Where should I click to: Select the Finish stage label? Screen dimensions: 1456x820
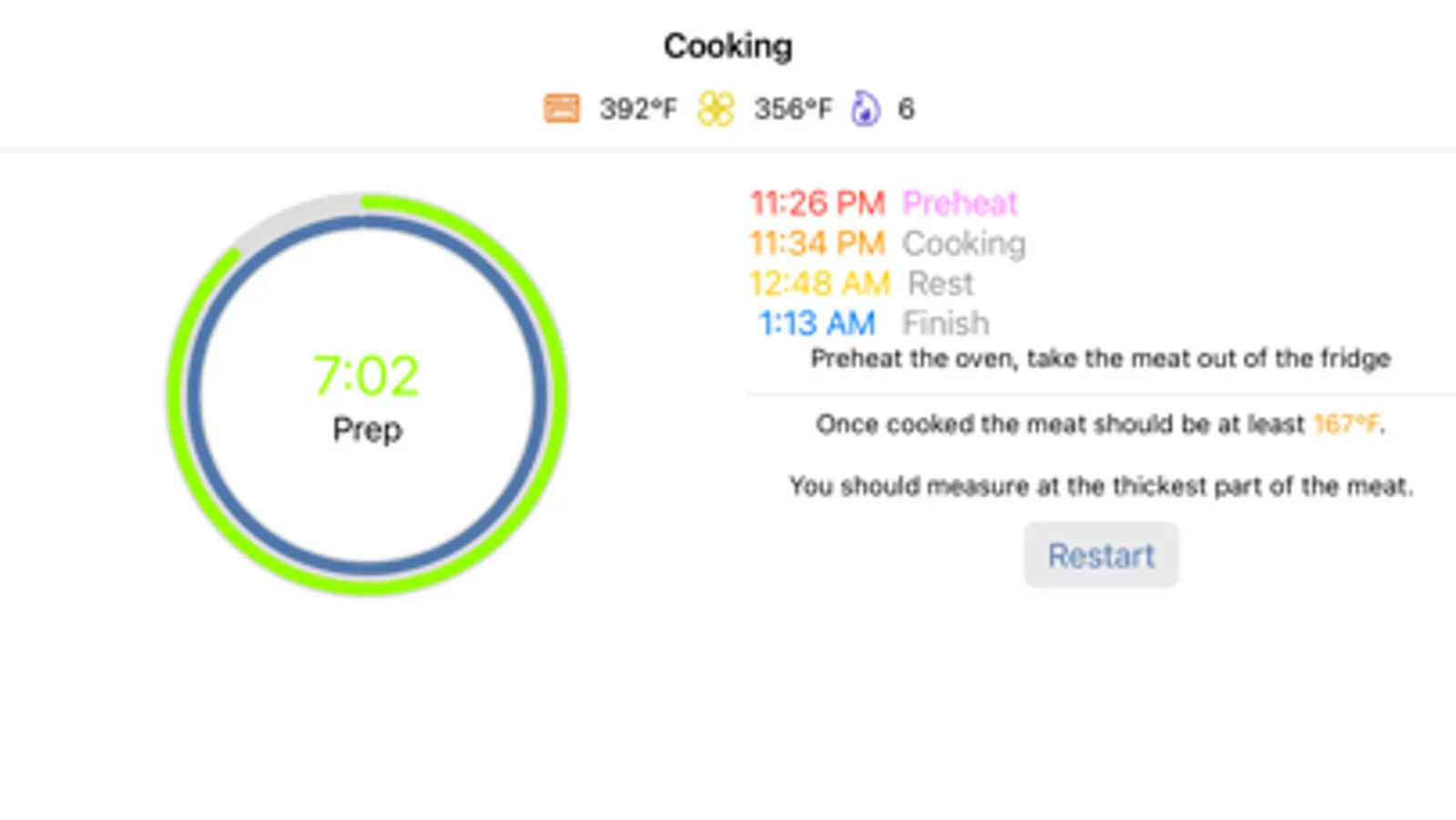pos(945,323)
